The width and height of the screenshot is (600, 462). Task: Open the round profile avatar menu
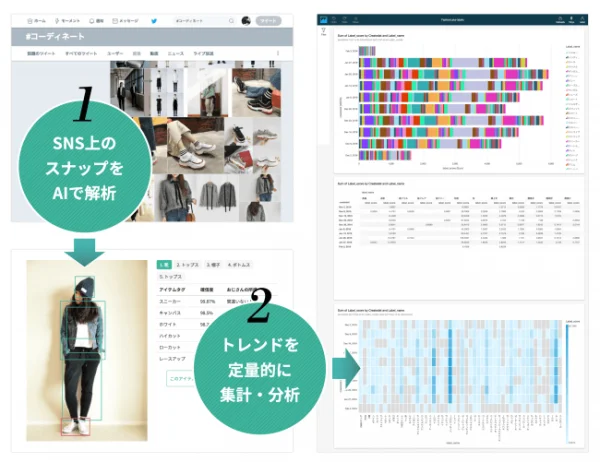(x=246, y=21)
